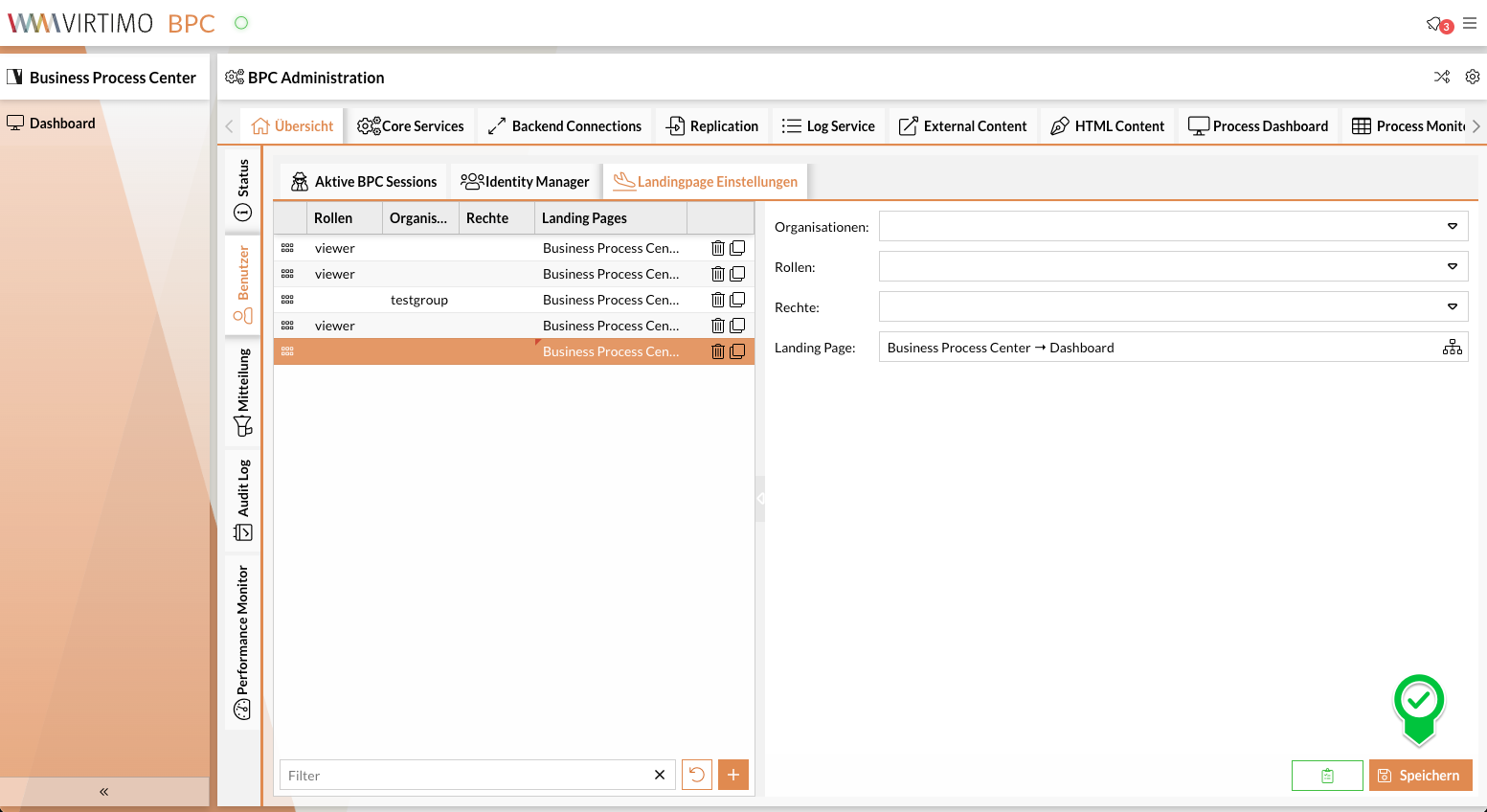Image resolution: width=1487 pixels, height=812 pixels.
Task: Click the shuffle arrows icon in header
Action: coord(1441,77)
